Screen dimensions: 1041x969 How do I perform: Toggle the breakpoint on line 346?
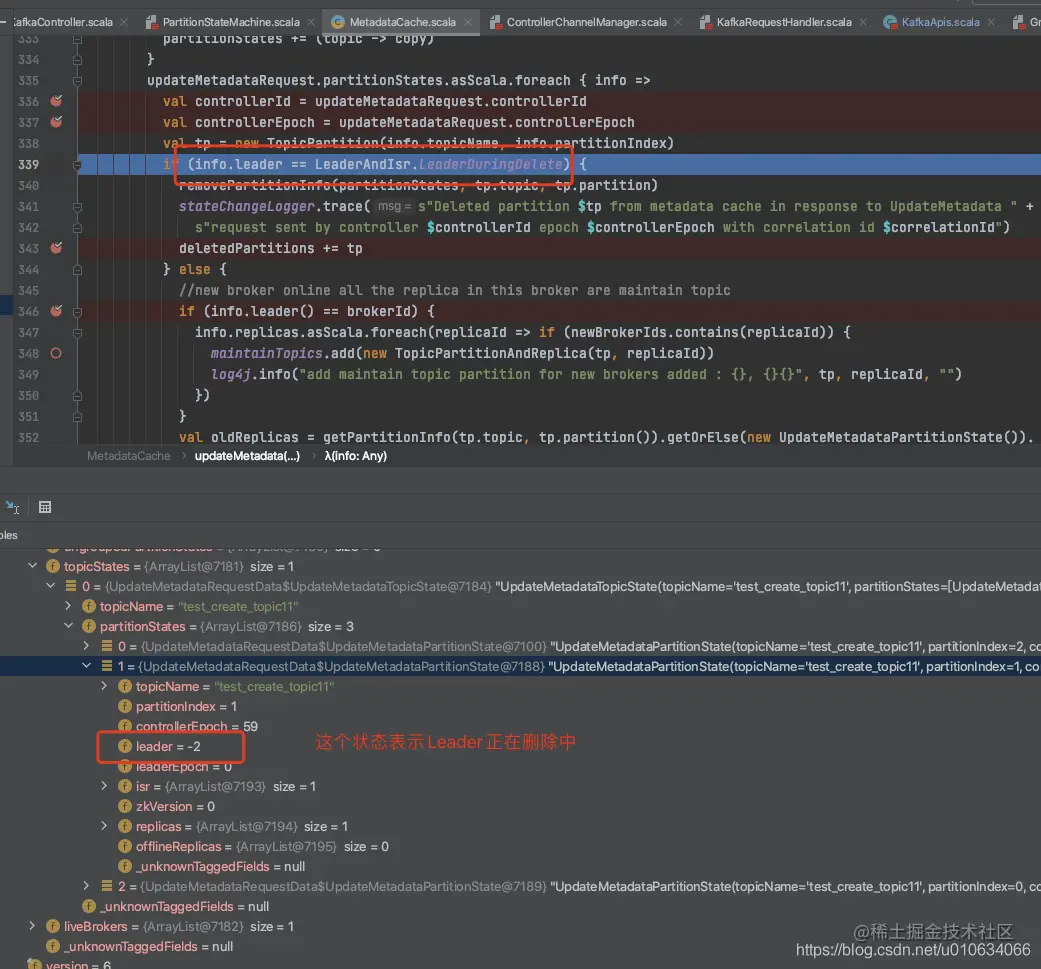point(56,311)
